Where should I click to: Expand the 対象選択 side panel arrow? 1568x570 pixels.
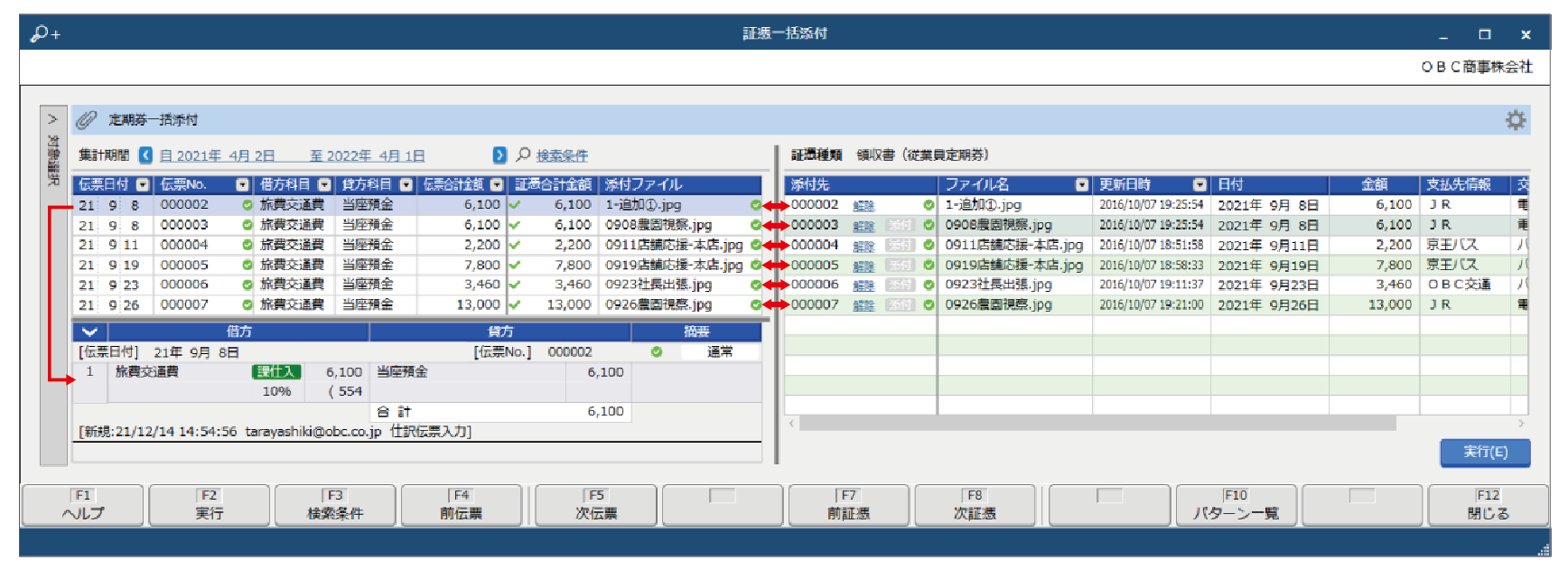click(x=52, y=119)
